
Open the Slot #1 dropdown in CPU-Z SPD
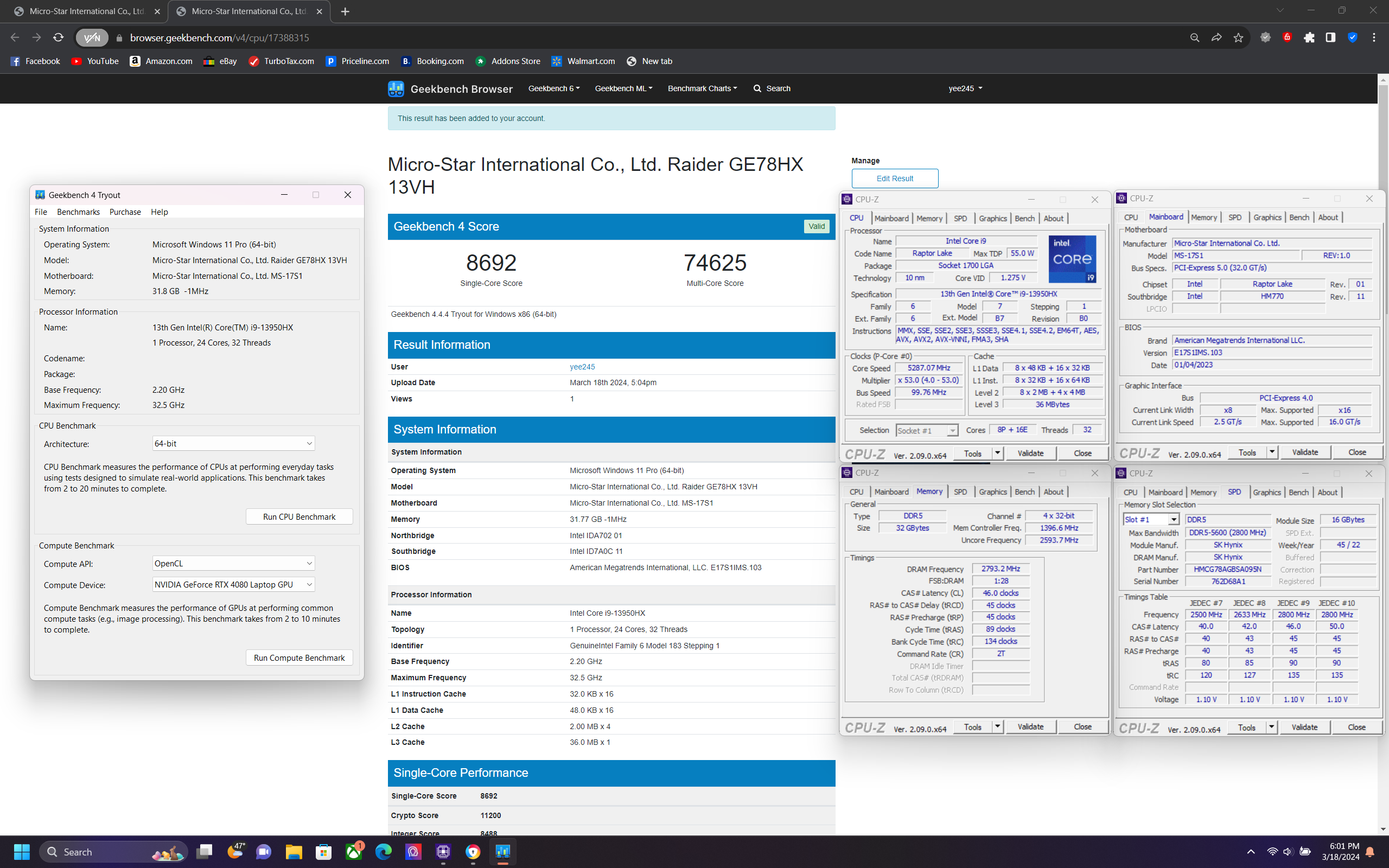1151,519
